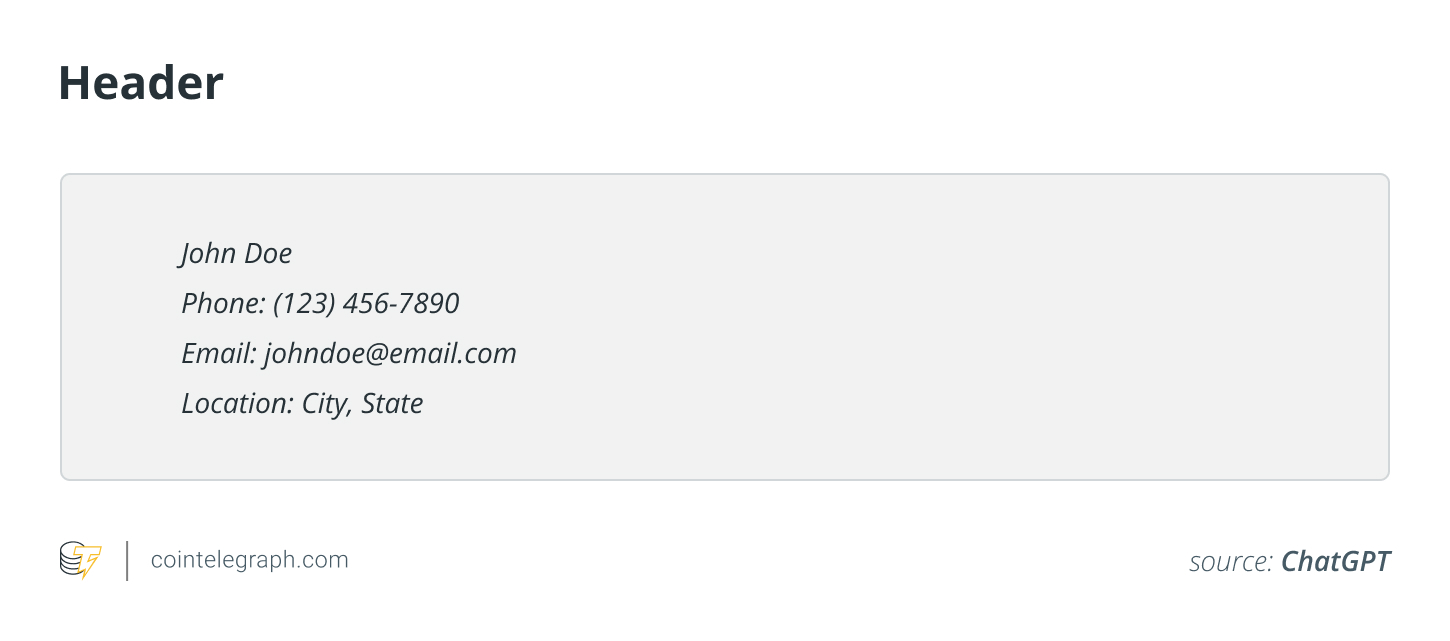Click the lightning bolt in the logo

(x=90, y=562)
